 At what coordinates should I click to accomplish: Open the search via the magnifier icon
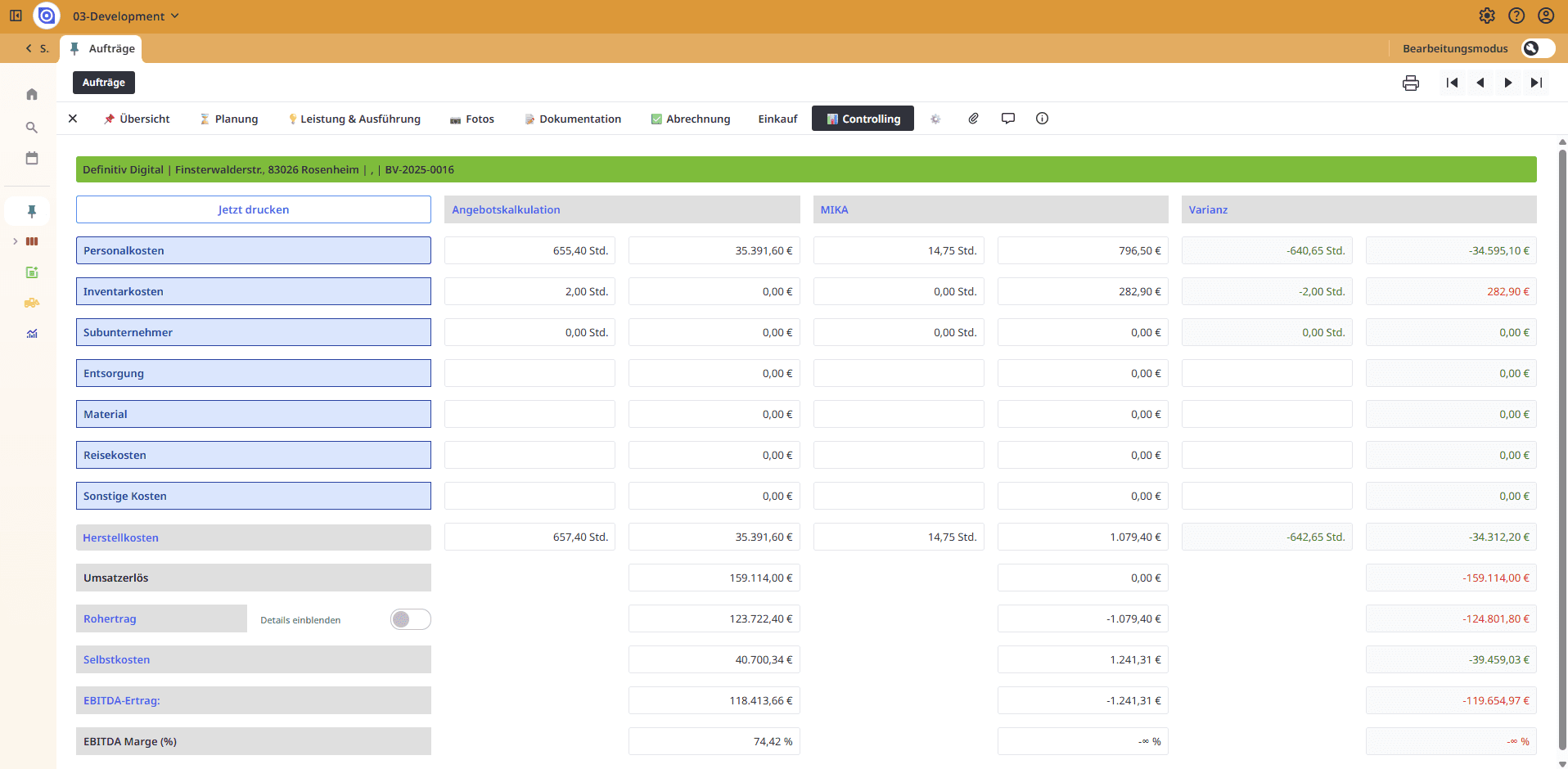[31, 128]
